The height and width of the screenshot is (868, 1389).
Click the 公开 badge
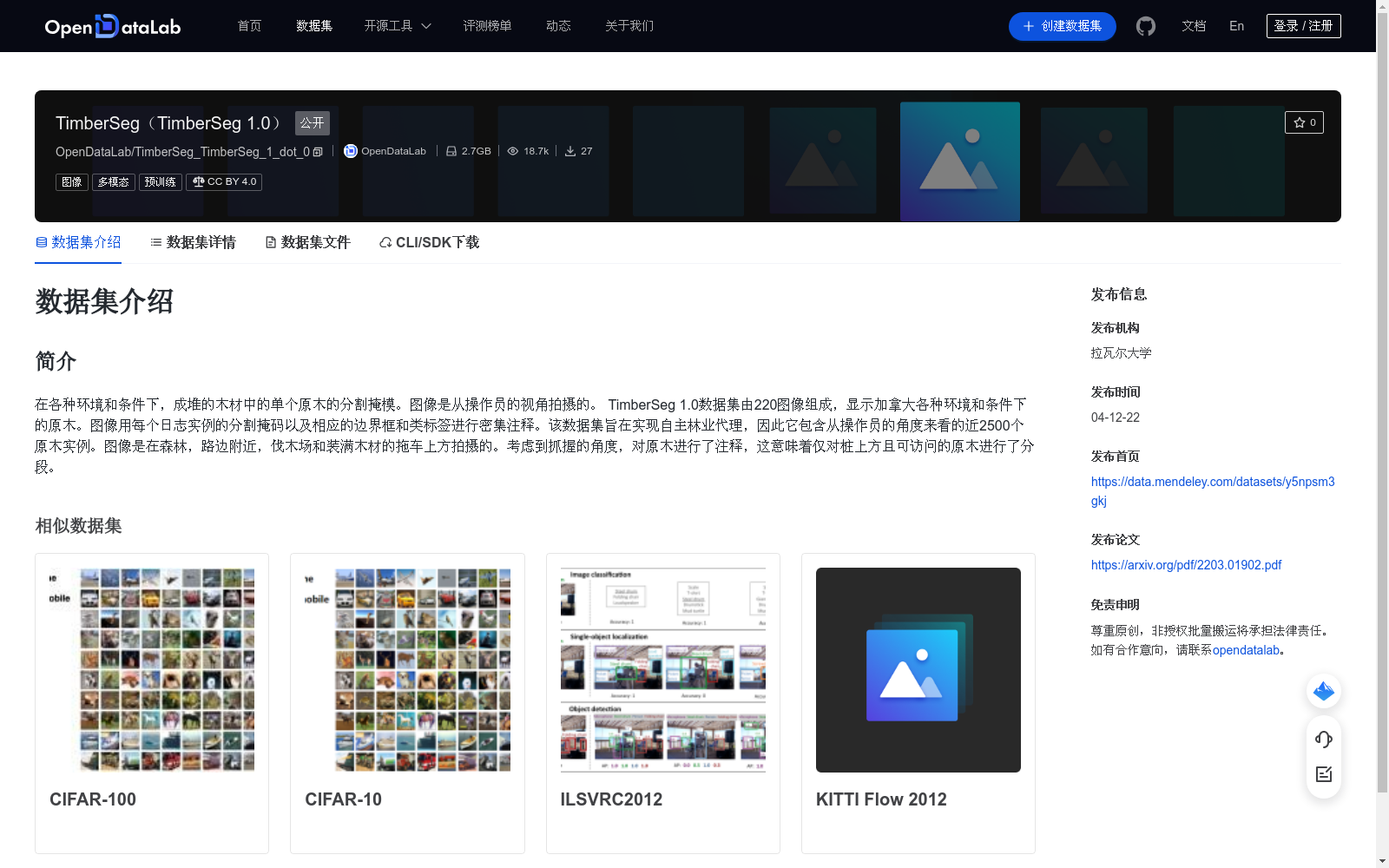[313, 123]
